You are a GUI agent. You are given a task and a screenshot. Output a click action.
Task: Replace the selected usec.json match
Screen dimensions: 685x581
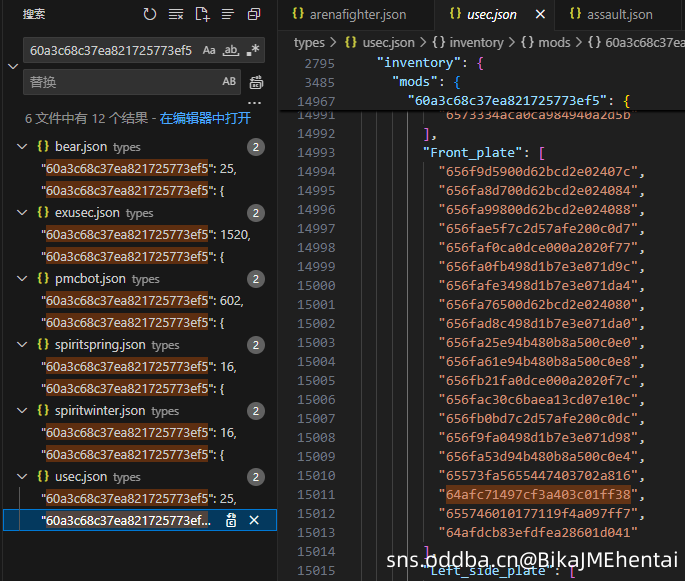231,520
